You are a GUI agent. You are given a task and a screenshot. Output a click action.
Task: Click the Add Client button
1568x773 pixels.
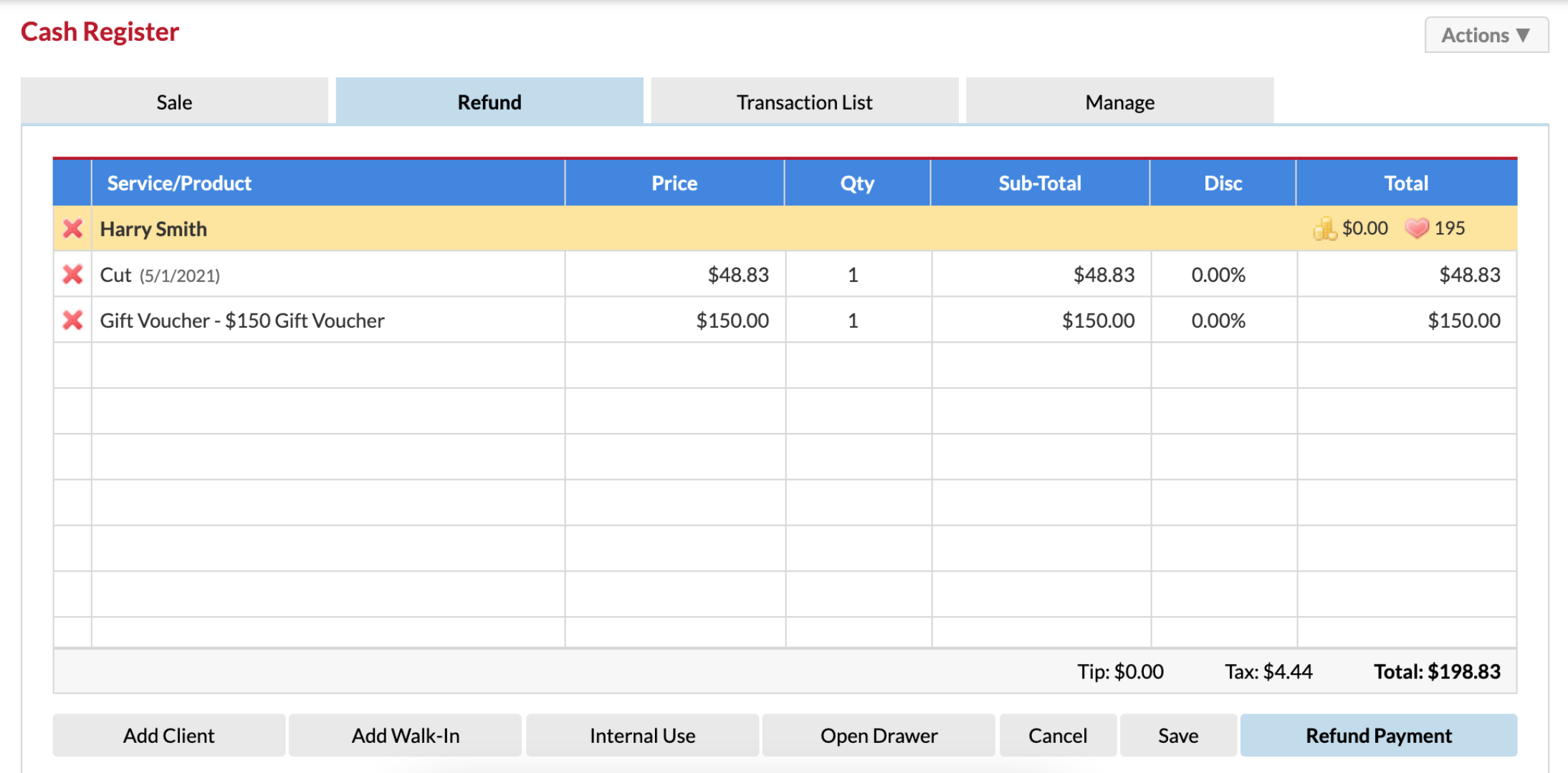(x=168, y=735)
